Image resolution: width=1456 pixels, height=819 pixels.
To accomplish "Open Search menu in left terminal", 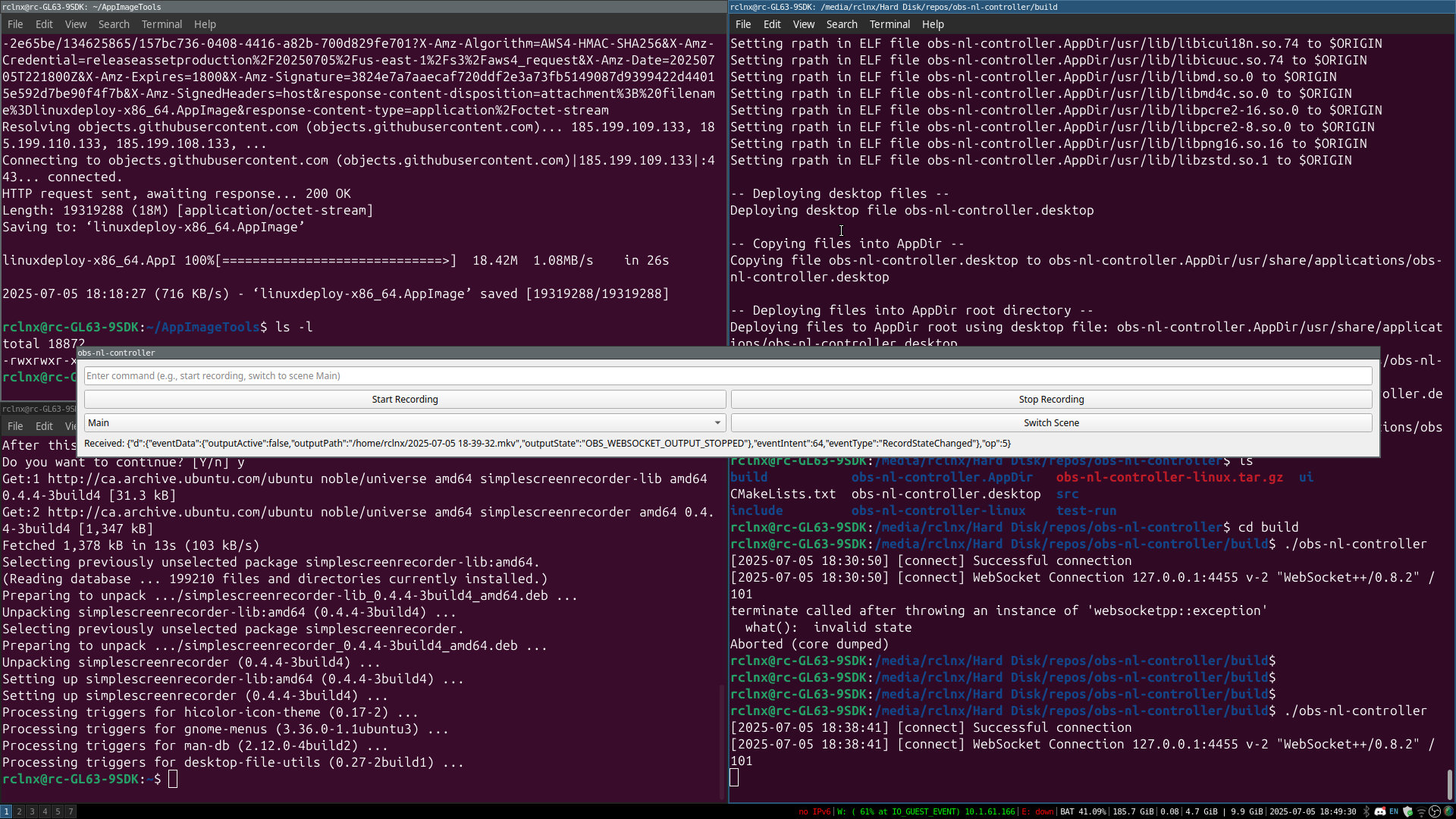I will pyautogui.click(x=114, y=24).
